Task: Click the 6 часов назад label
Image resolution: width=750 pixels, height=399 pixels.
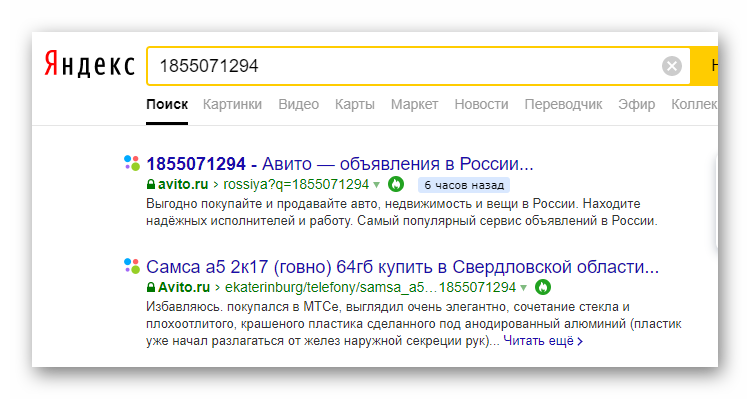Action: [463, 185]
